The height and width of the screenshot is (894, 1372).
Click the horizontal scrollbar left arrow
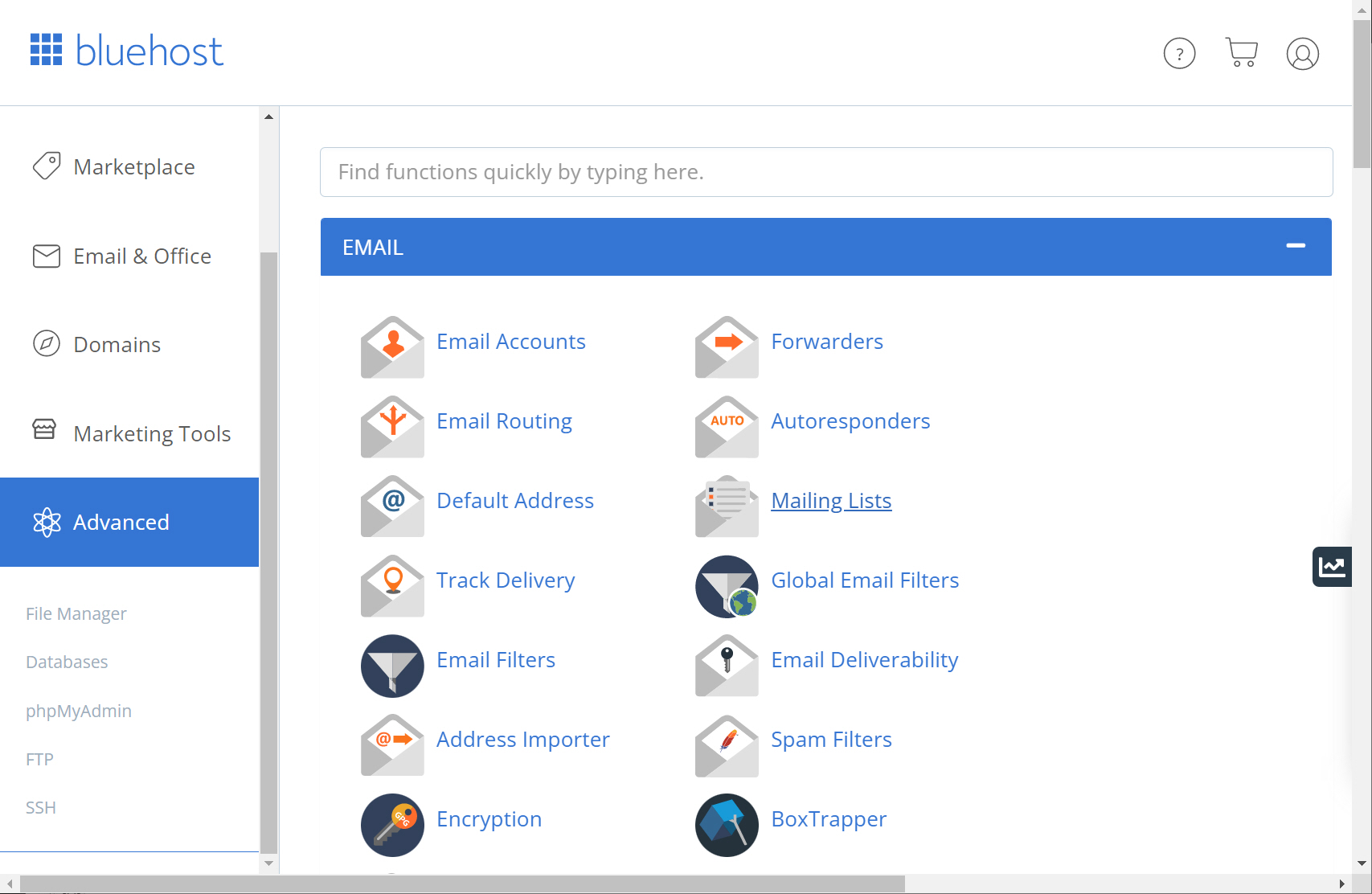[x=10, y=884]
